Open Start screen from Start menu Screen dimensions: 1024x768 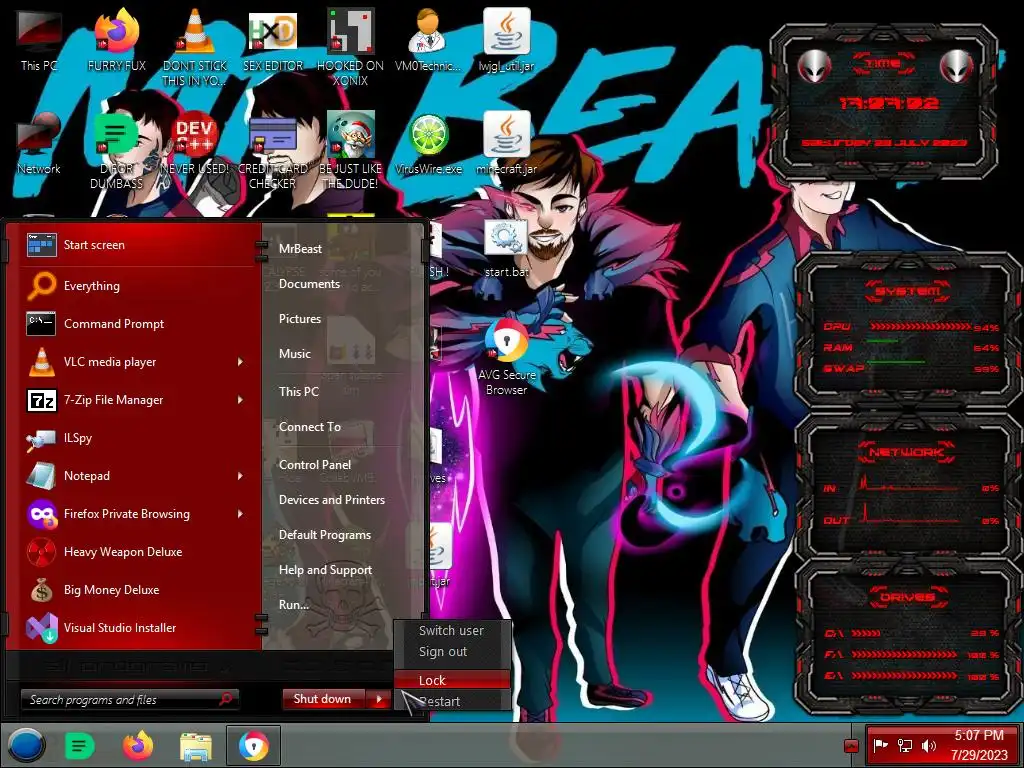click(136, 245)
